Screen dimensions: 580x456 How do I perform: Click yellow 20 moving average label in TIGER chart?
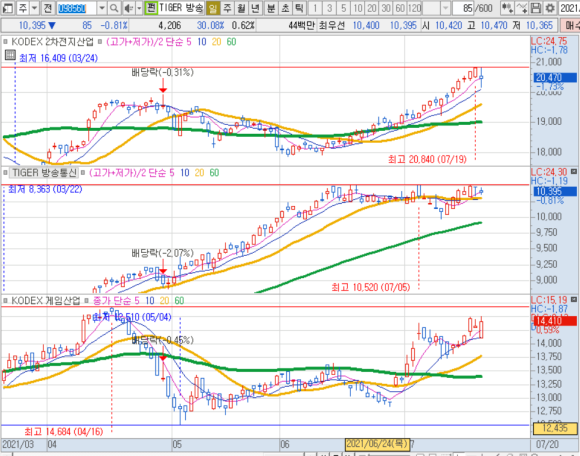click(199, 173)
